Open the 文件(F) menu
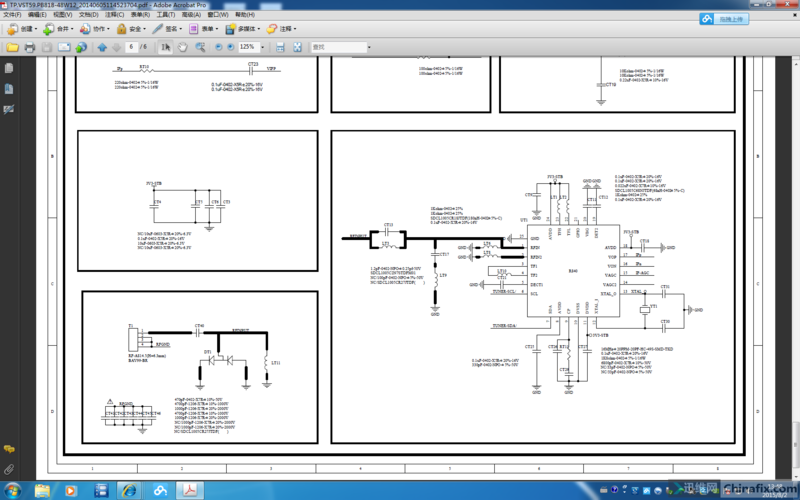This screenshot has width=800, height=500. [x=11, y=16]
